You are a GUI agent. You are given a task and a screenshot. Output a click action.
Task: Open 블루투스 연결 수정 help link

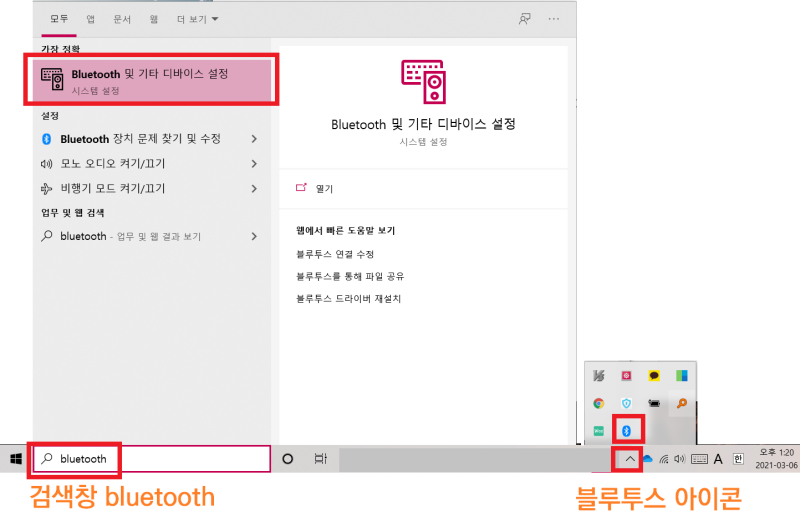[x=335, y=254]
